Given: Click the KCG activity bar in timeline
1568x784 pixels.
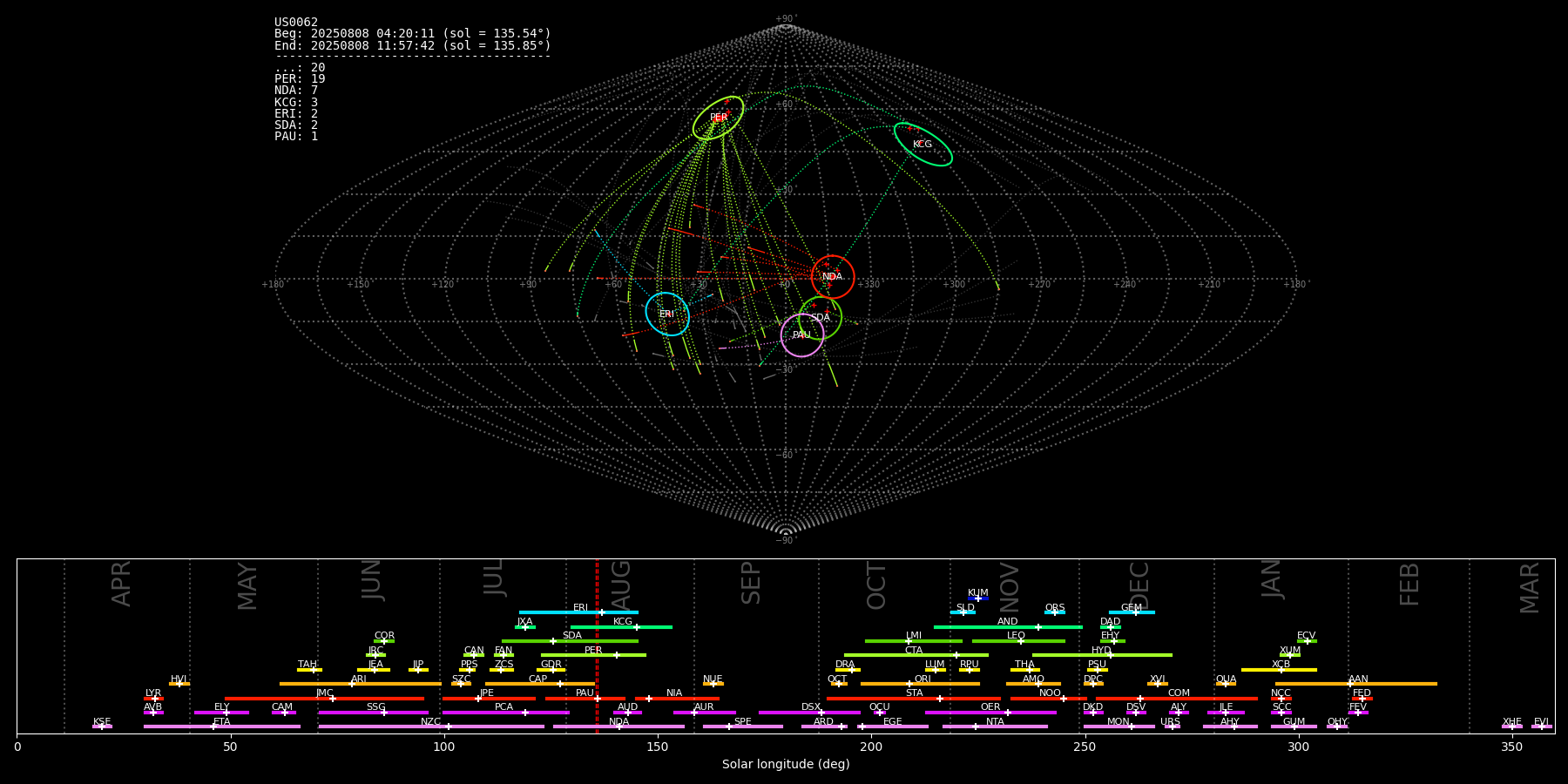Looking at the screenshot, I should pyautogui.click(x=621, y=627).
